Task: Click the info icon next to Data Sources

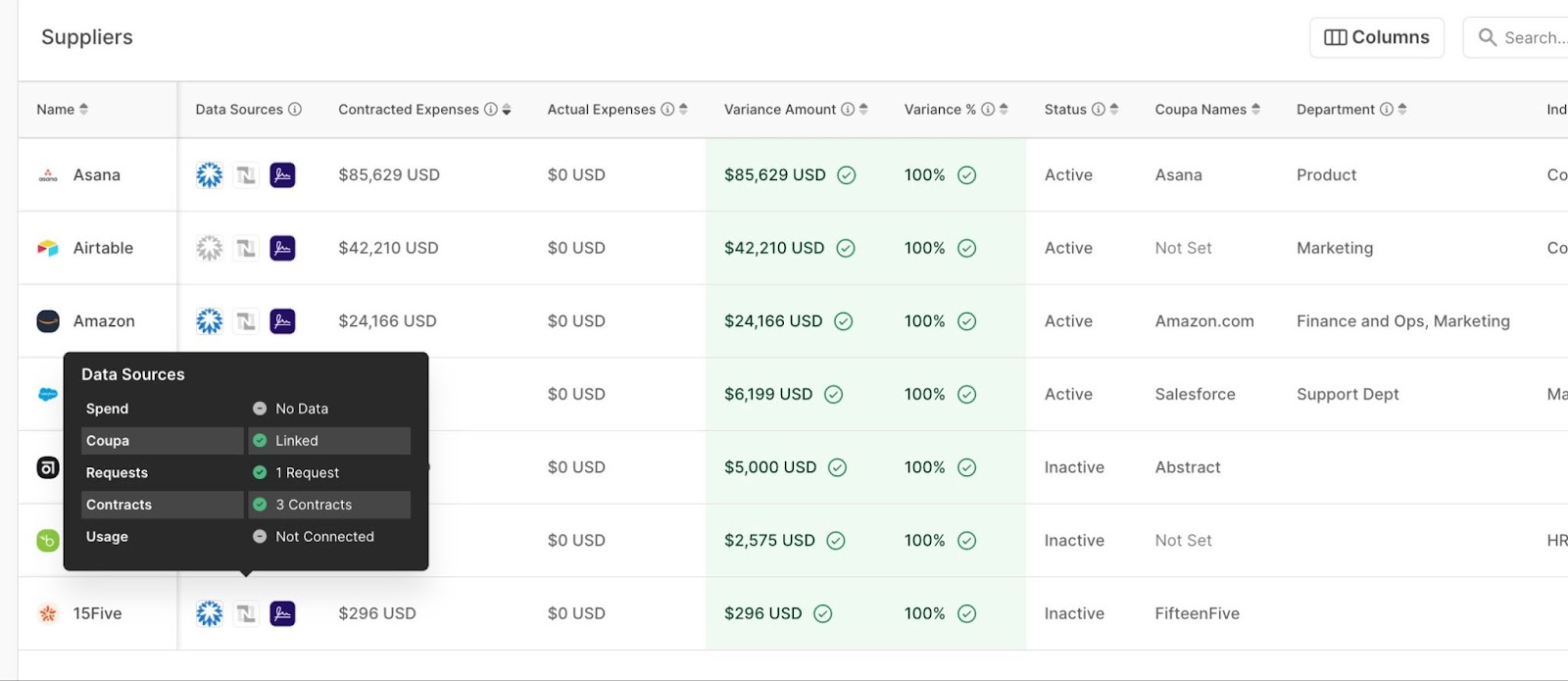Action: pyautogui.click(x=295, y=110)
